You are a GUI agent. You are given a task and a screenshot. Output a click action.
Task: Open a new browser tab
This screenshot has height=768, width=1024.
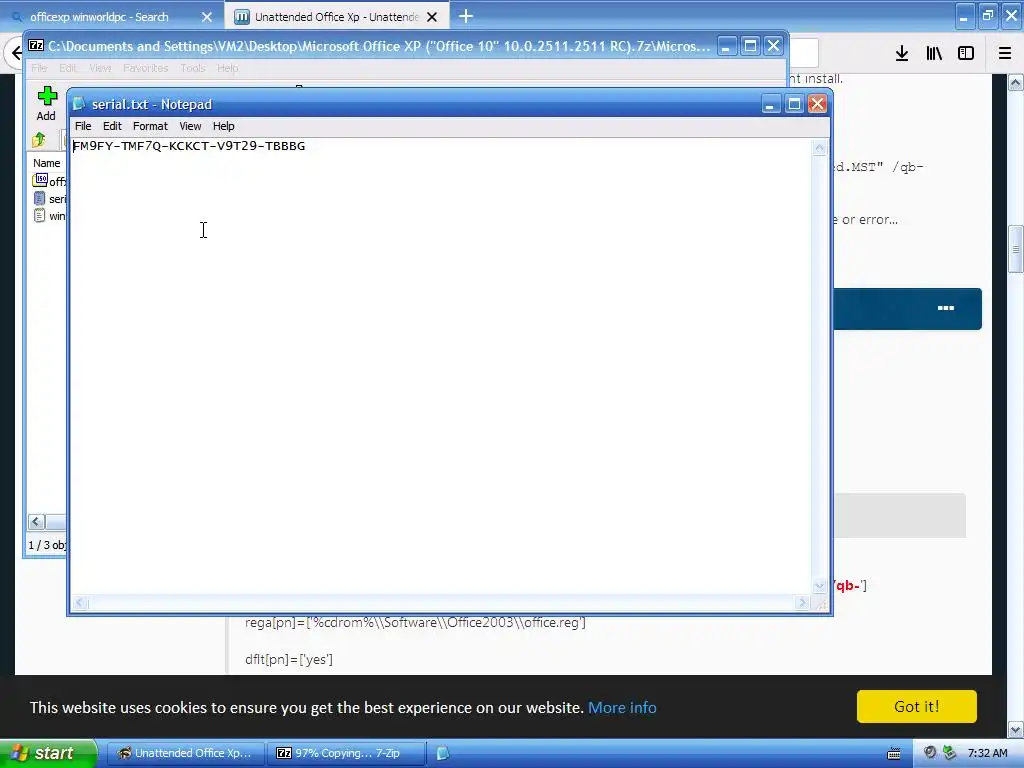pyautogui.click(x=466, y=16)
